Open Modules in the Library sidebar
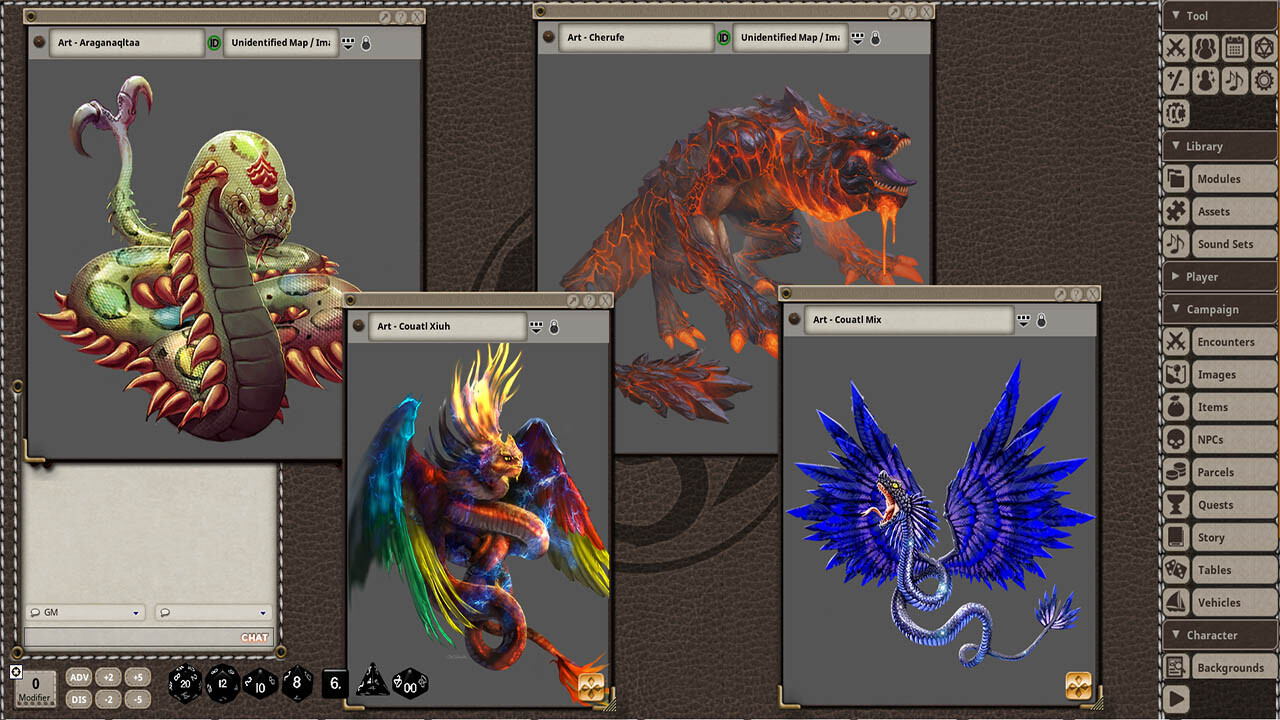 [x=1220, y=178]
